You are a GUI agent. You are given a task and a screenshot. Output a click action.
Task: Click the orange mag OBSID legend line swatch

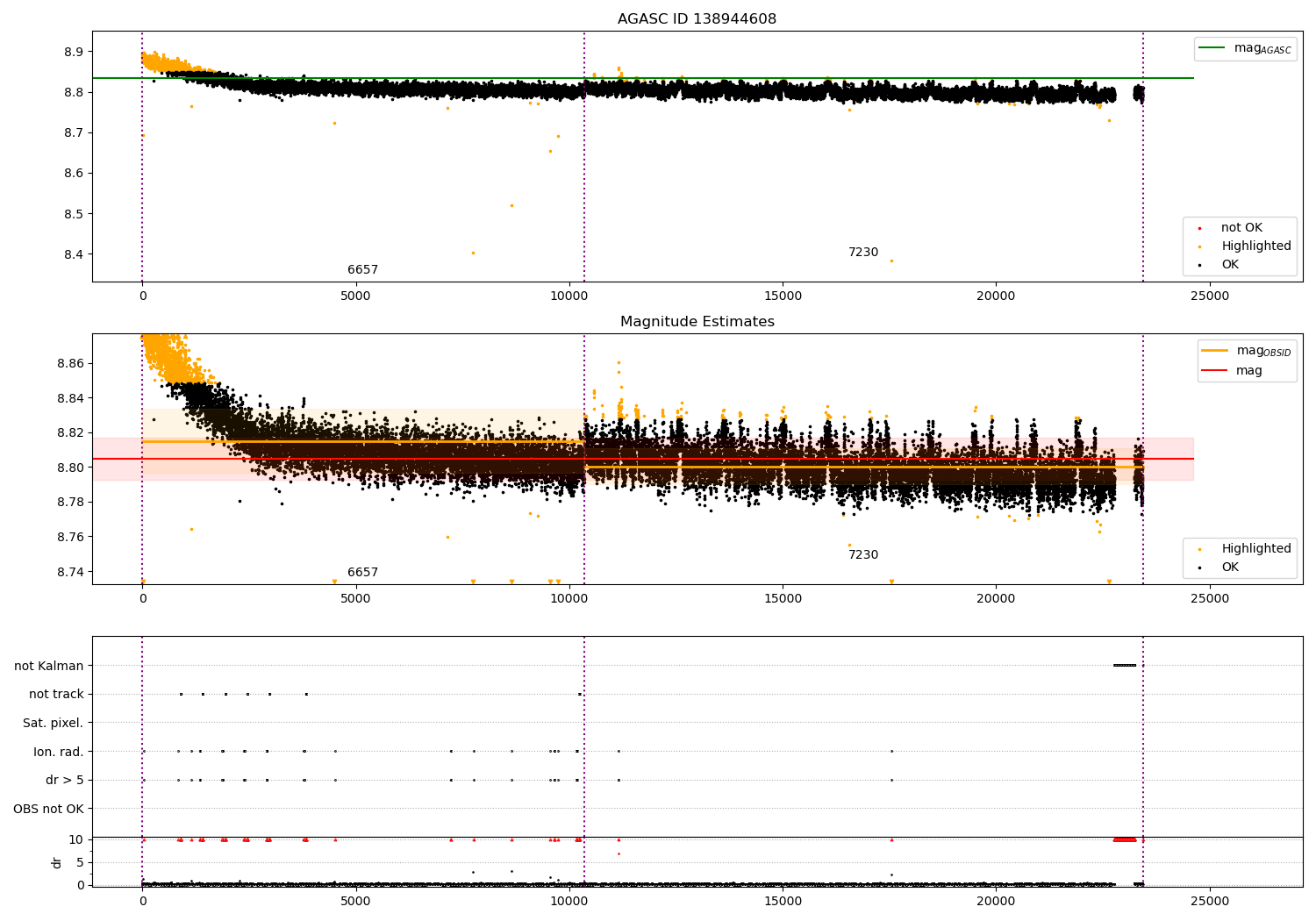coord(1215,351)
